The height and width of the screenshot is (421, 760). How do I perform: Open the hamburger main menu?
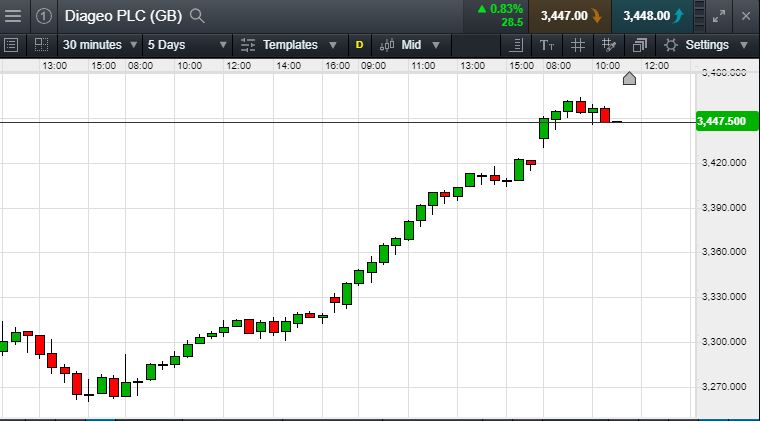pyautogui.click(x=13, y=16)
